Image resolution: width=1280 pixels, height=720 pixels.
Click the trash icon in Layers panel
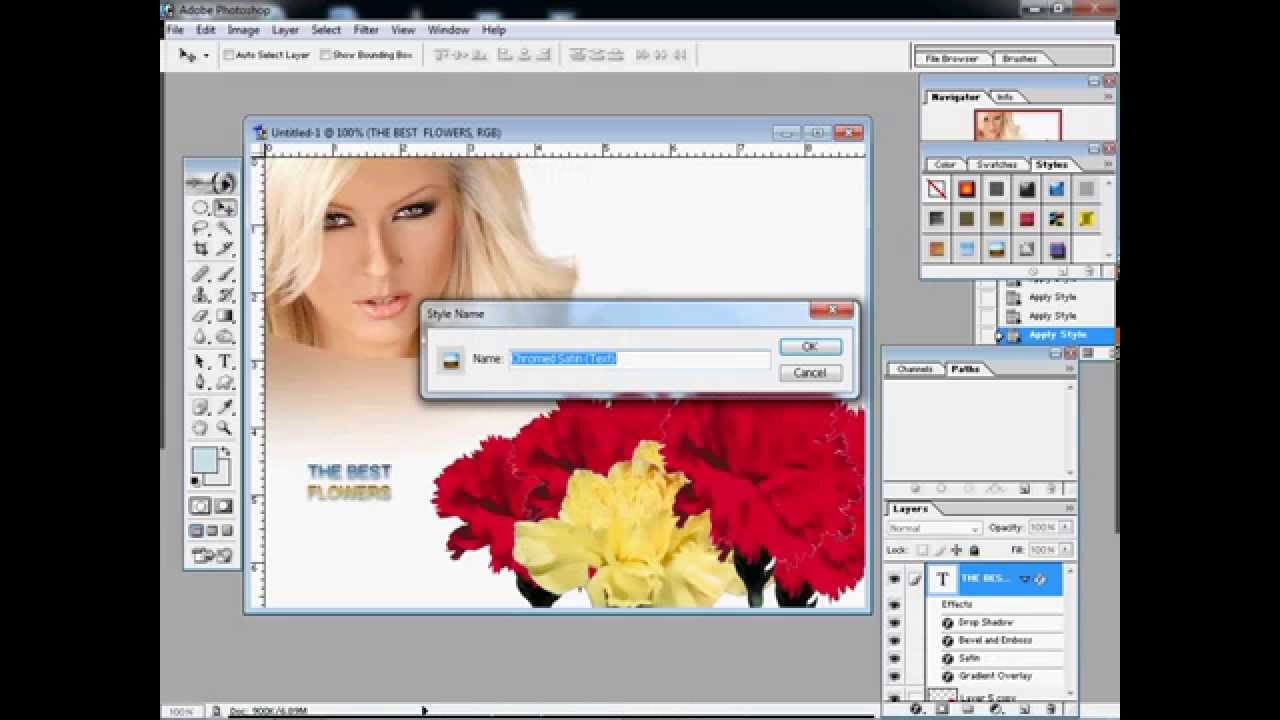point(1050,709)
